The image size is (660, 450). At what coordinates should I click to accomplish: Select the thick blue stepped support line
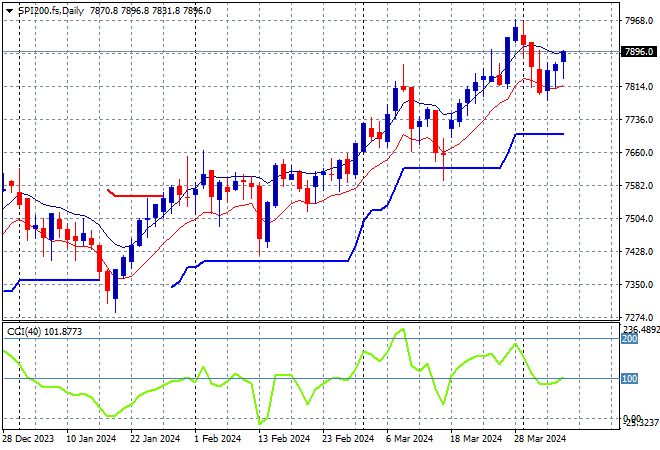pos(368,210)
